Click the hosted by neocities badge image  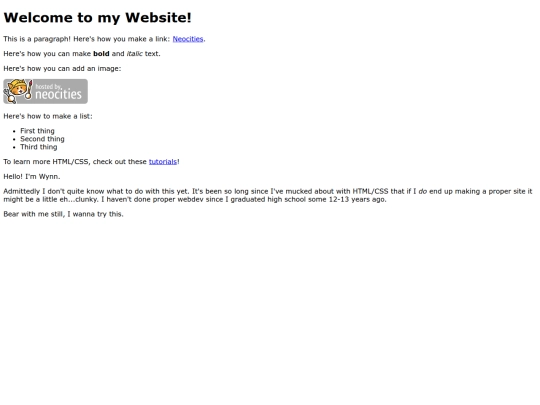(45, 91)
